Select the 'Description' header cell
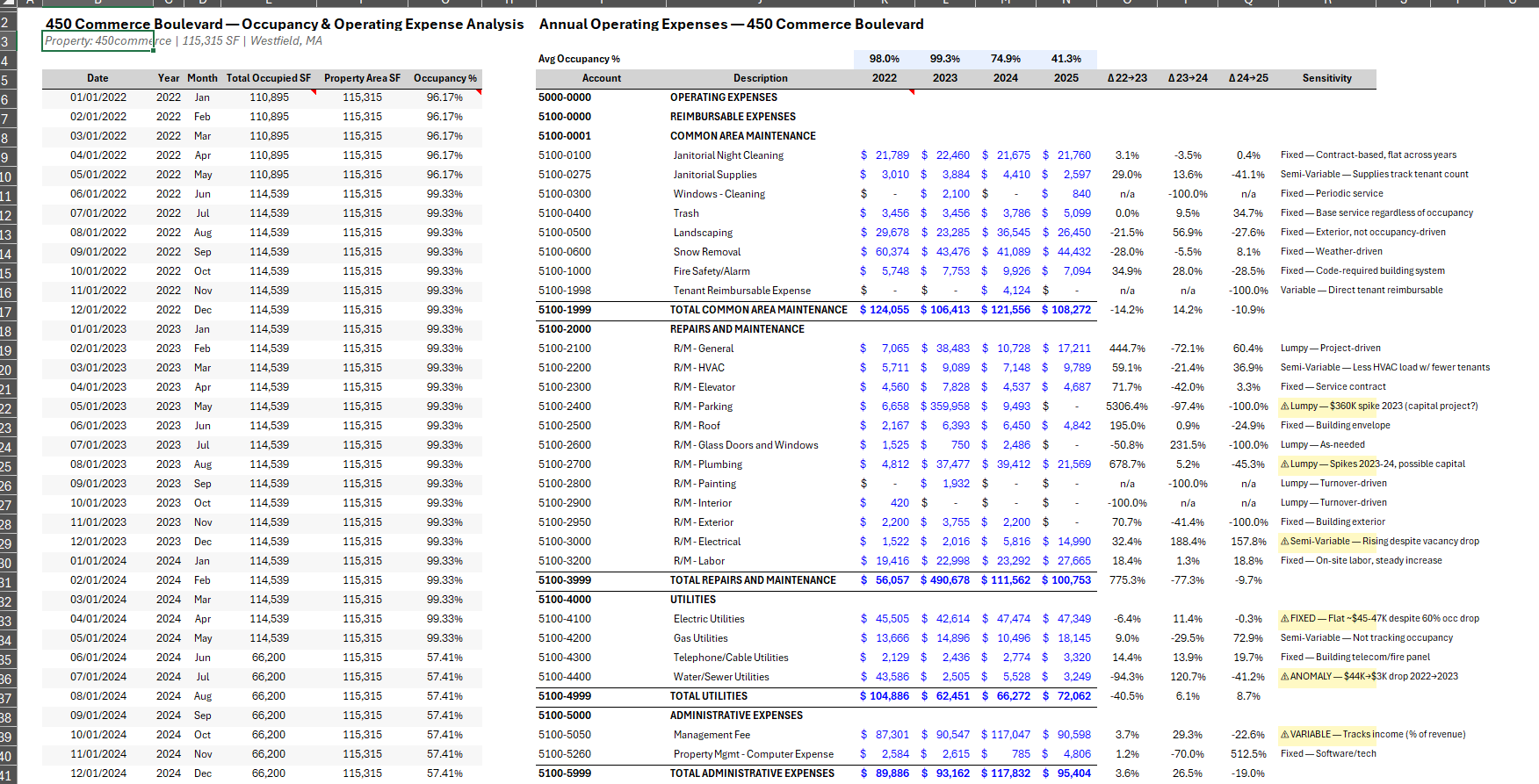This screenshot has height=784, width=1539. point(761,78)
